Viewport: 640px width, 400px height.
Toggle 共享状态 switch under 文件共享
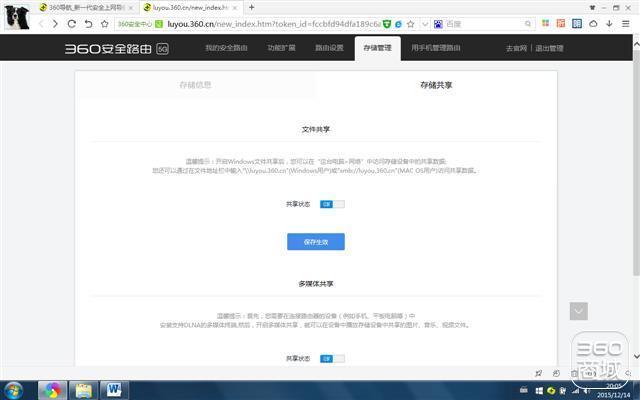point(332,204)
